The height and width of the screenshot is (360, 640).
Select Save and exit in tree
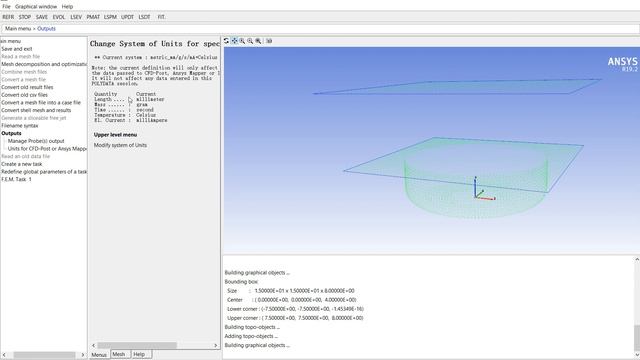17,49
